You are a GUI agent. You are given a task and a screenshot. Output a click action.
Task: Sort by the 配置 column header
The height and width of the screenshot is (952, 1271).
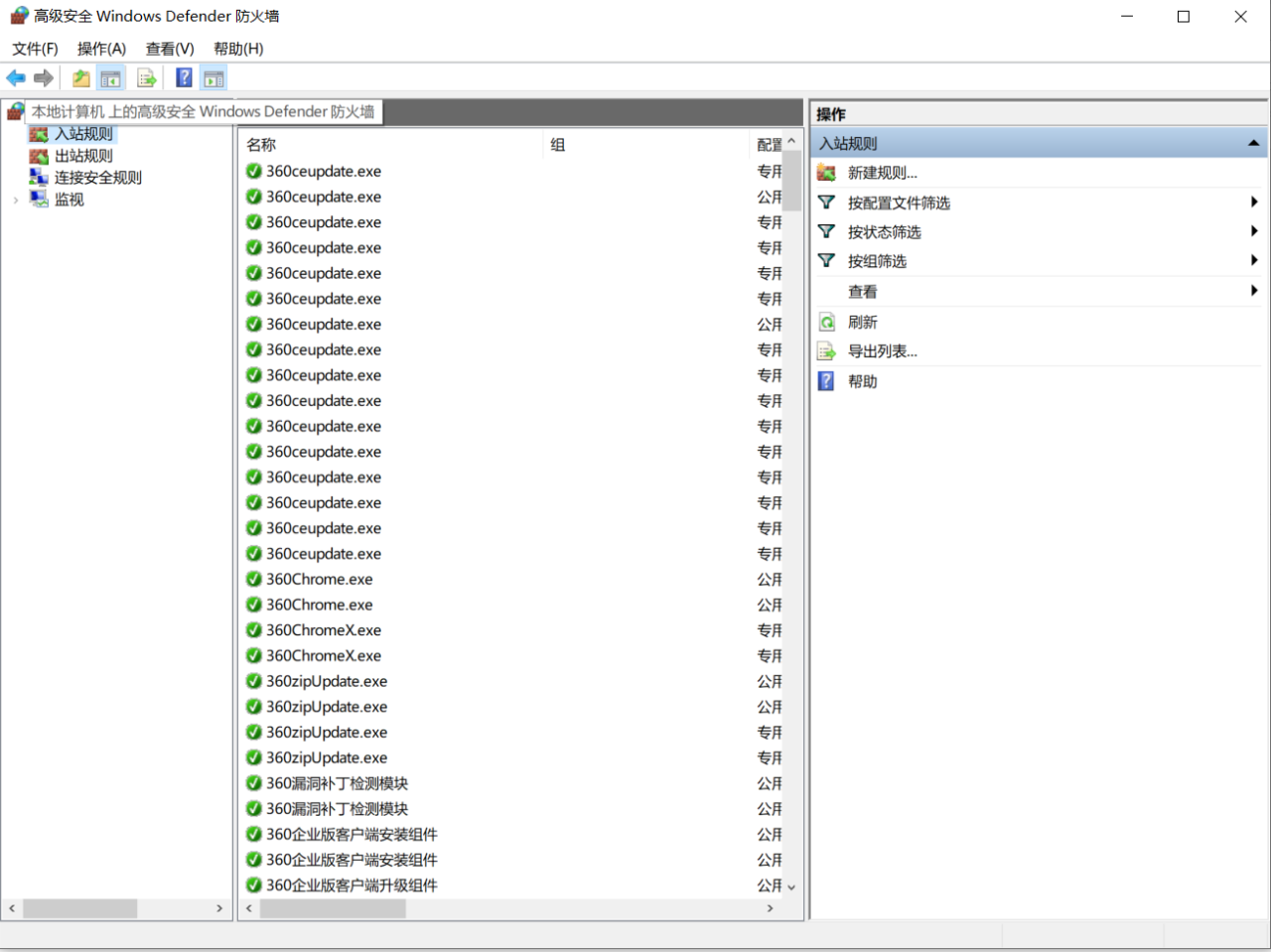point(769,145)
